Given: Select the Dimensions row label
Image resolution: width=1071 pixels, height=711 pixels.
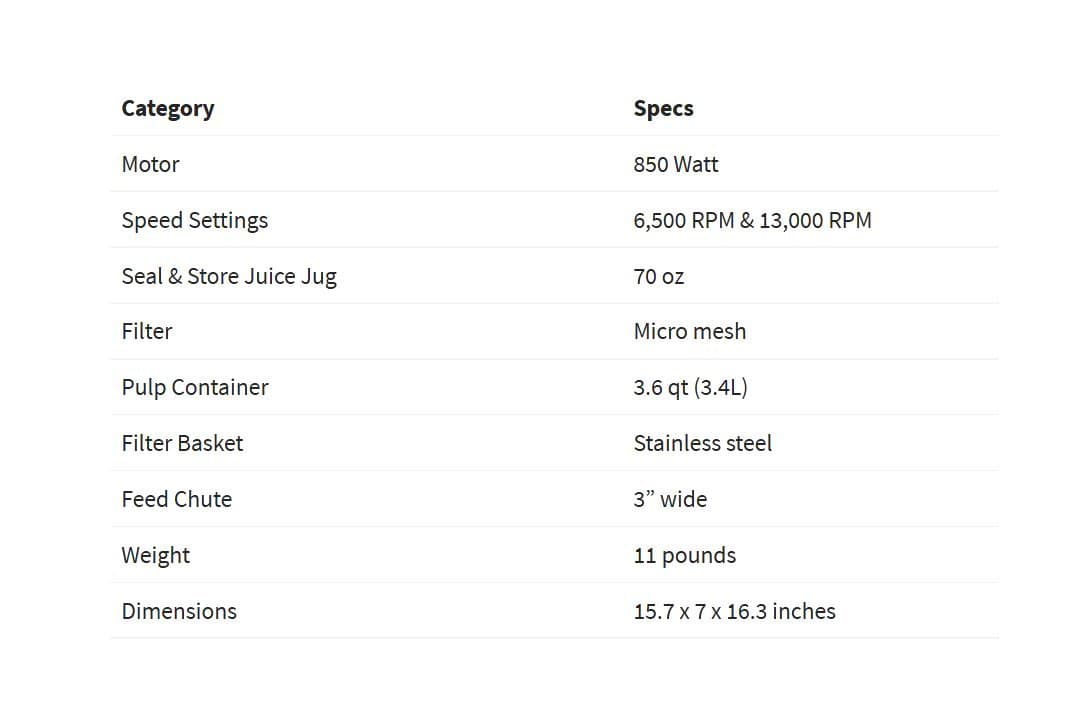Looking at the screenshot, I should point(179,612).
